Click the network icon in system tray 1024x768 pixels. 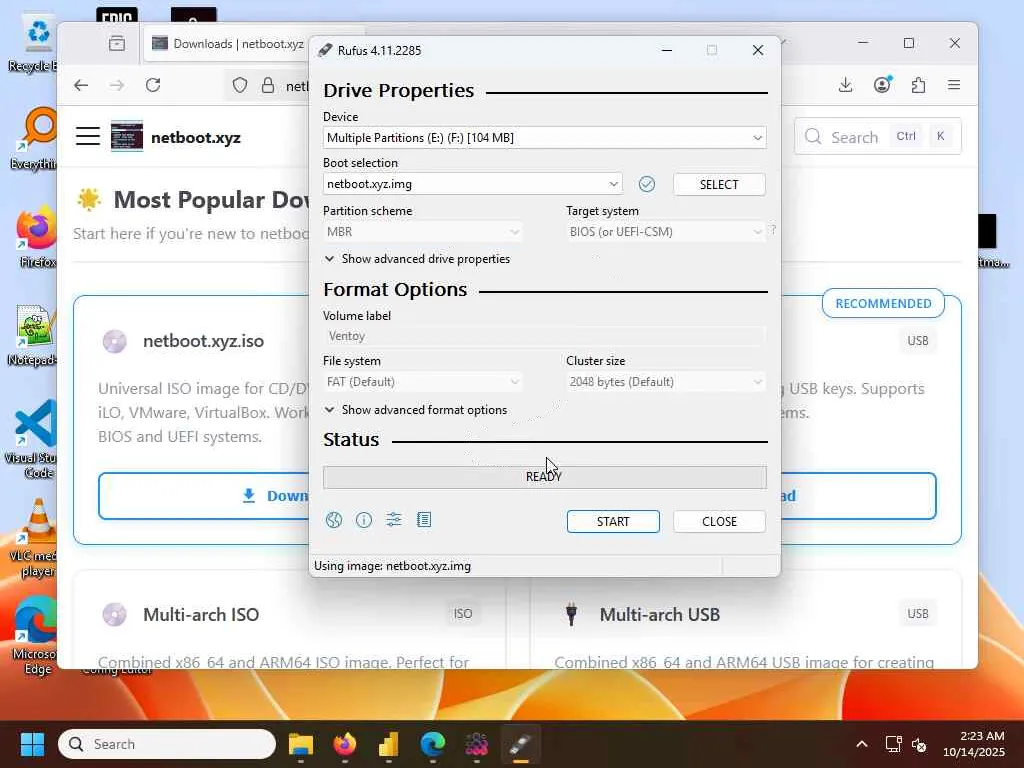click(x=893, y=744)
